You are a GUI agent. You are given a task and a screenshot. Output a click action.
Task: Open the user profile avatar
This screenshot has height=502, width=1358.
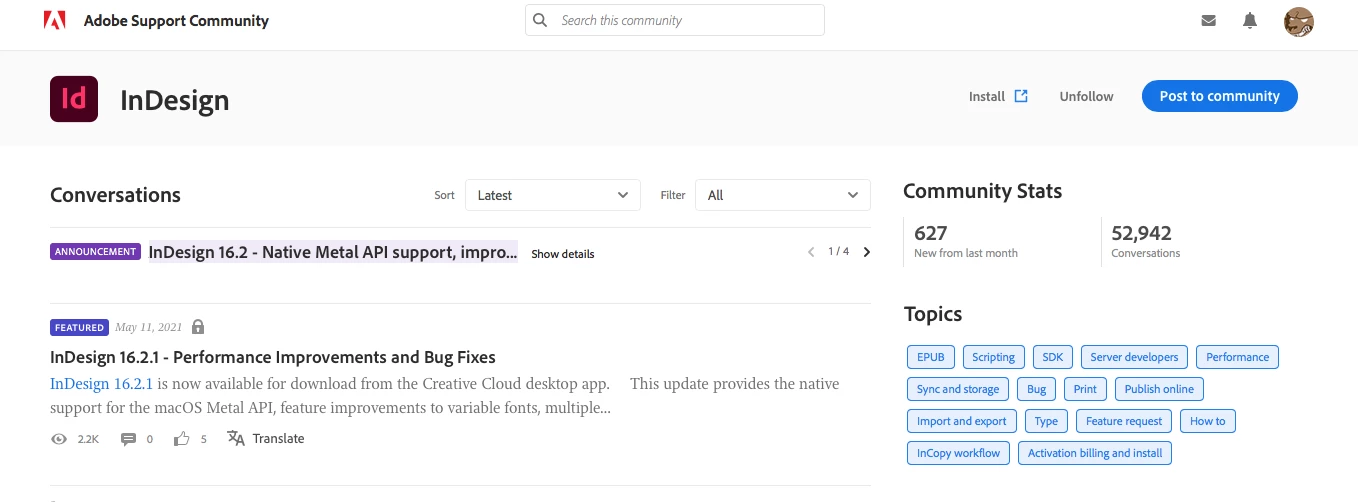[1299, 21]
